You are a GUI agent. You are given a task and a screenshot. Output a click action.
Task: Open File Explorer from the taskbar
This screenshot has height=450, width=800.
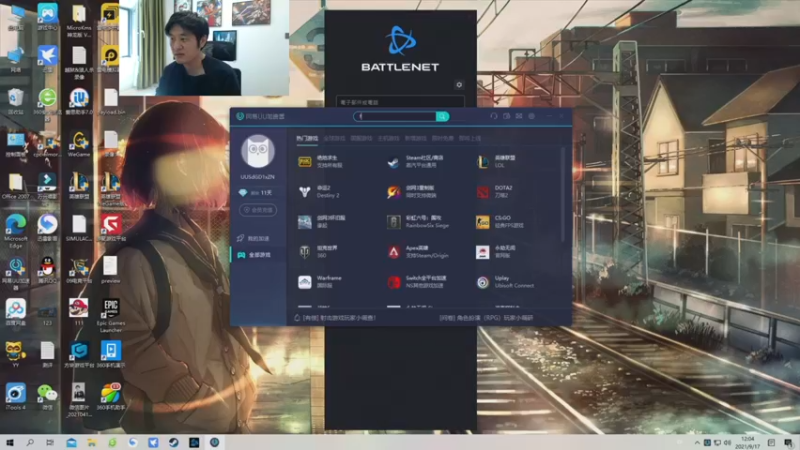coord(91,442)
